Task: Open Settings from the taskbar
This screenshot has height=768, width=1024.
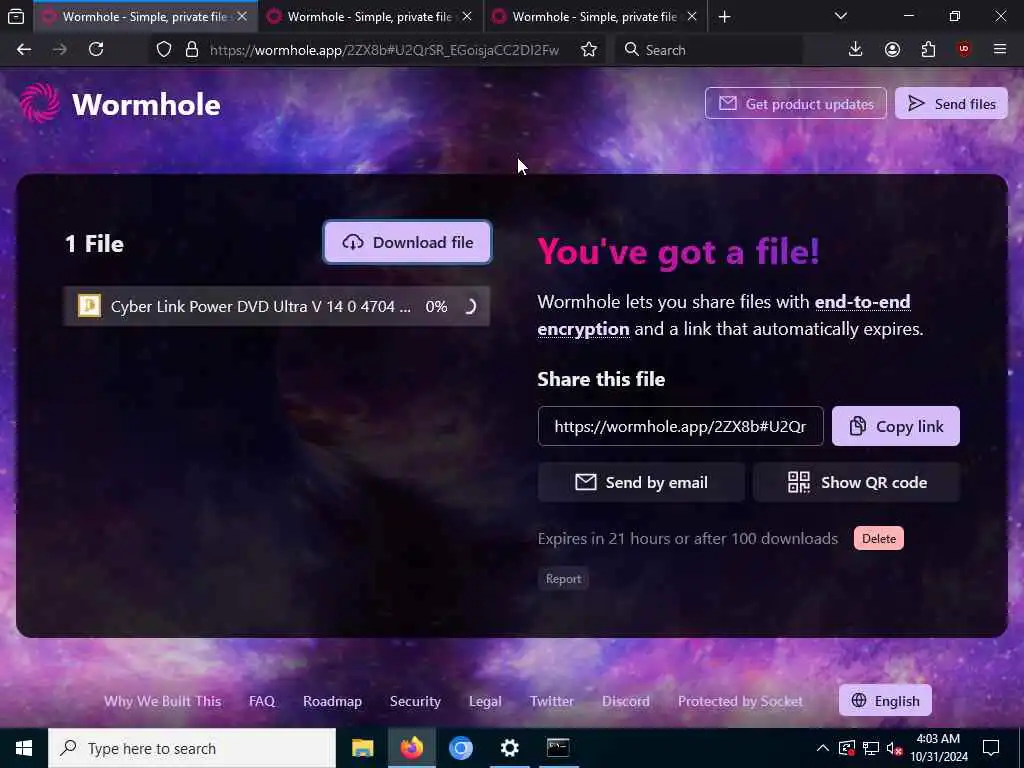Action: click(x=509, y=748)
